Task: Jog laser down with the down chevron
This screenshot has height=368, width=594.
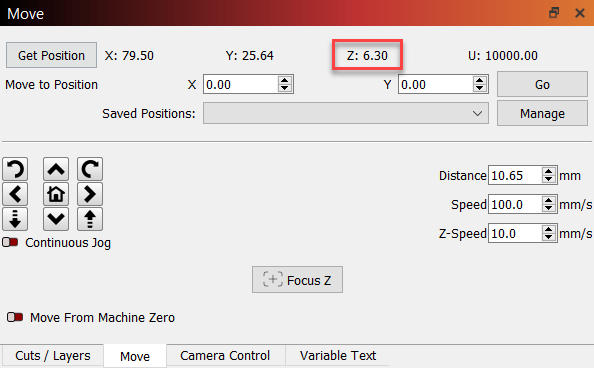Action: [x=56, y=219]
